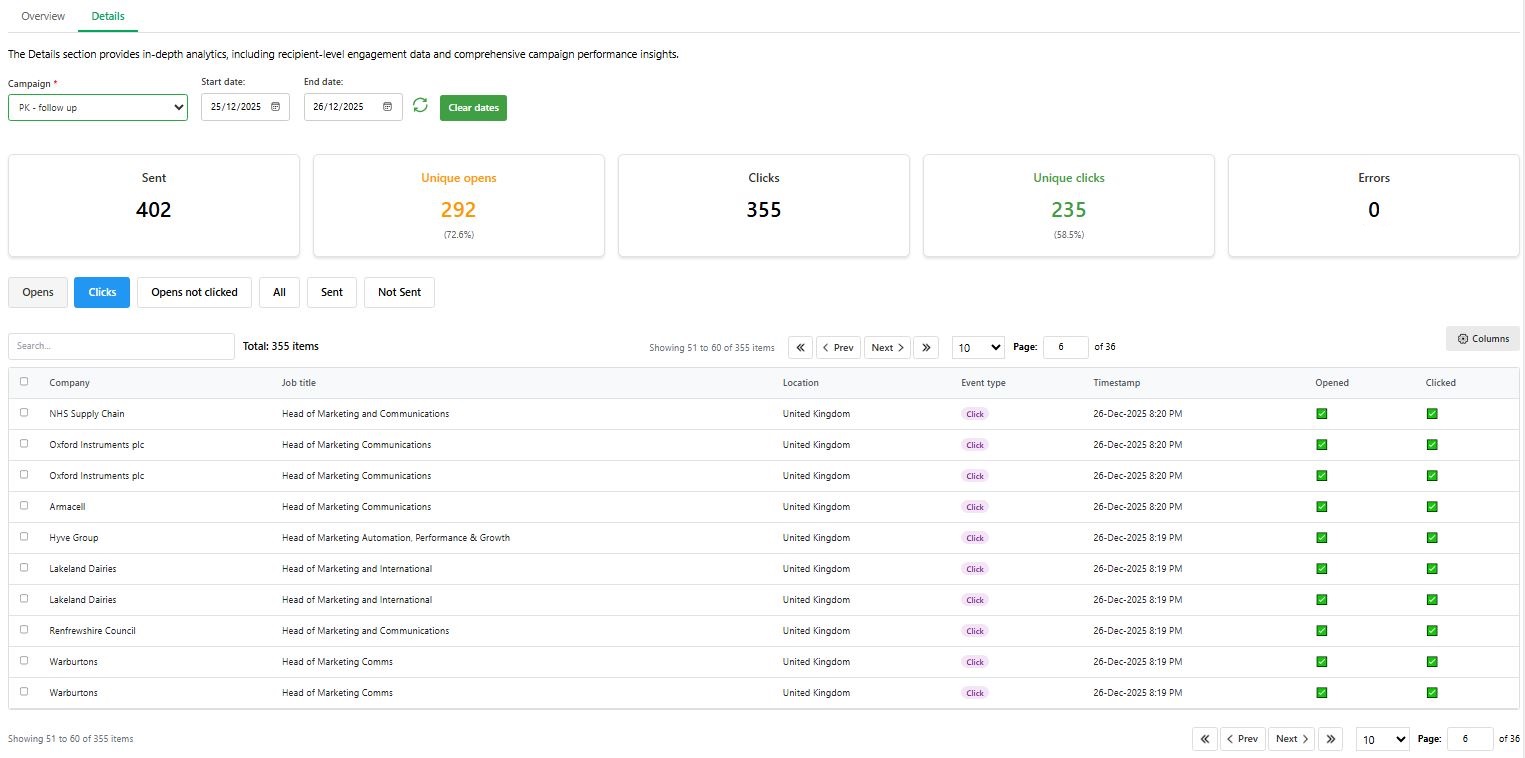
Task: Switch to the Overview tab
Action: pos(43,16)
